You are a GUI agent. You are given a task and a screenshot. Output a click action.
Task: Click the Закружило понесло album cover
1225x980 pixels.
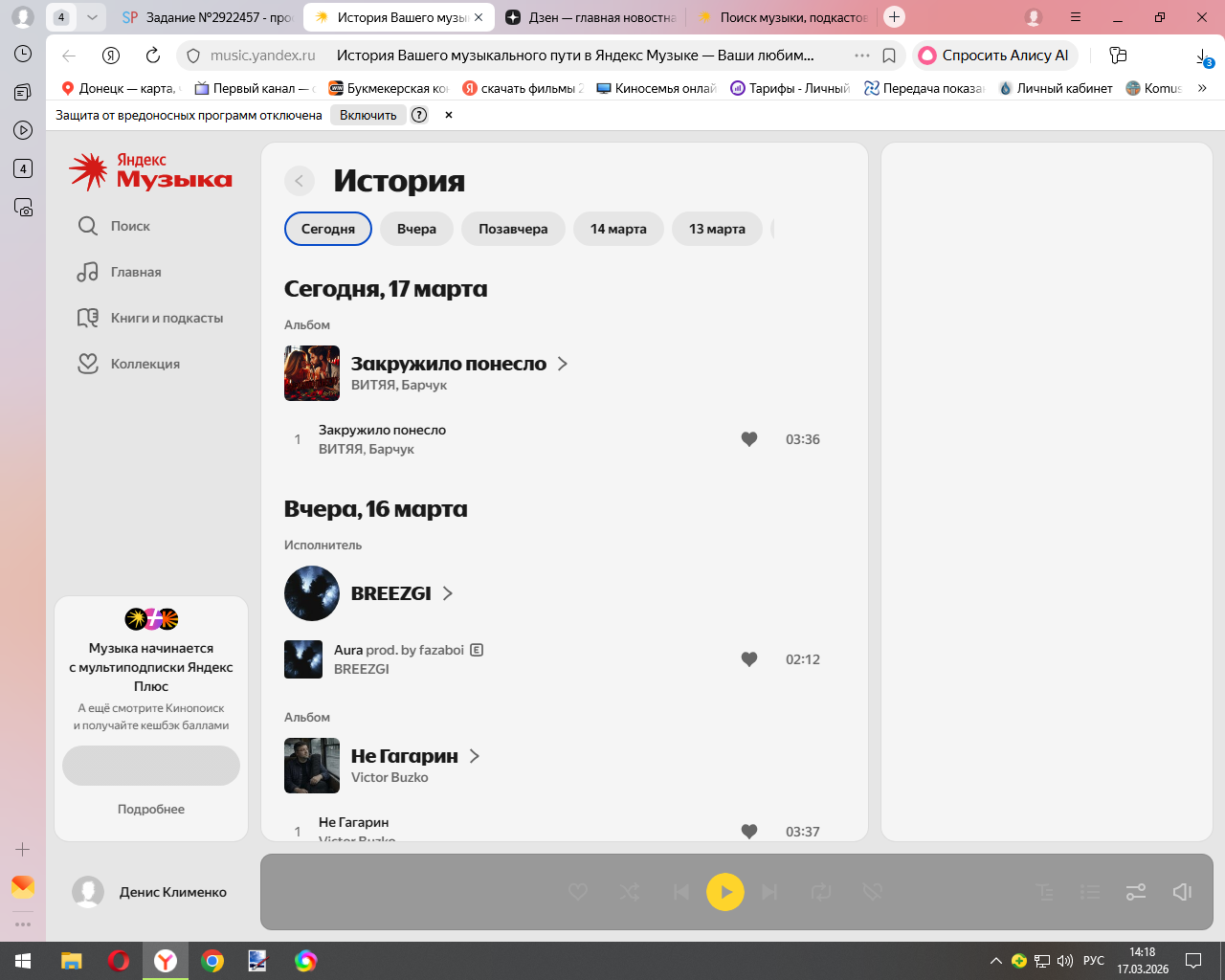(312, 373)
